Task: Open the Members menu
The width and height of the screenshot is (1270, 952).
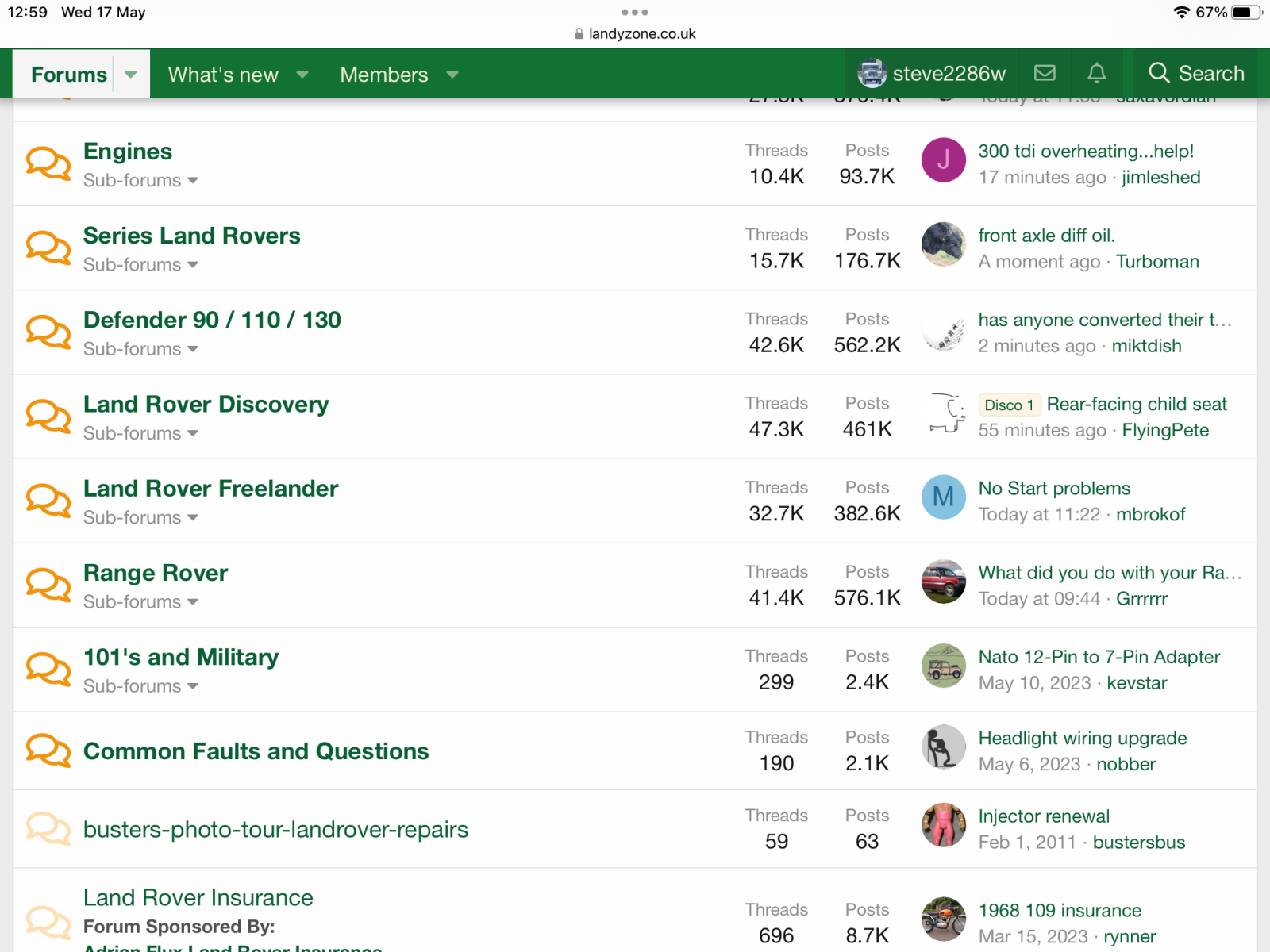Action: (384, 75)
